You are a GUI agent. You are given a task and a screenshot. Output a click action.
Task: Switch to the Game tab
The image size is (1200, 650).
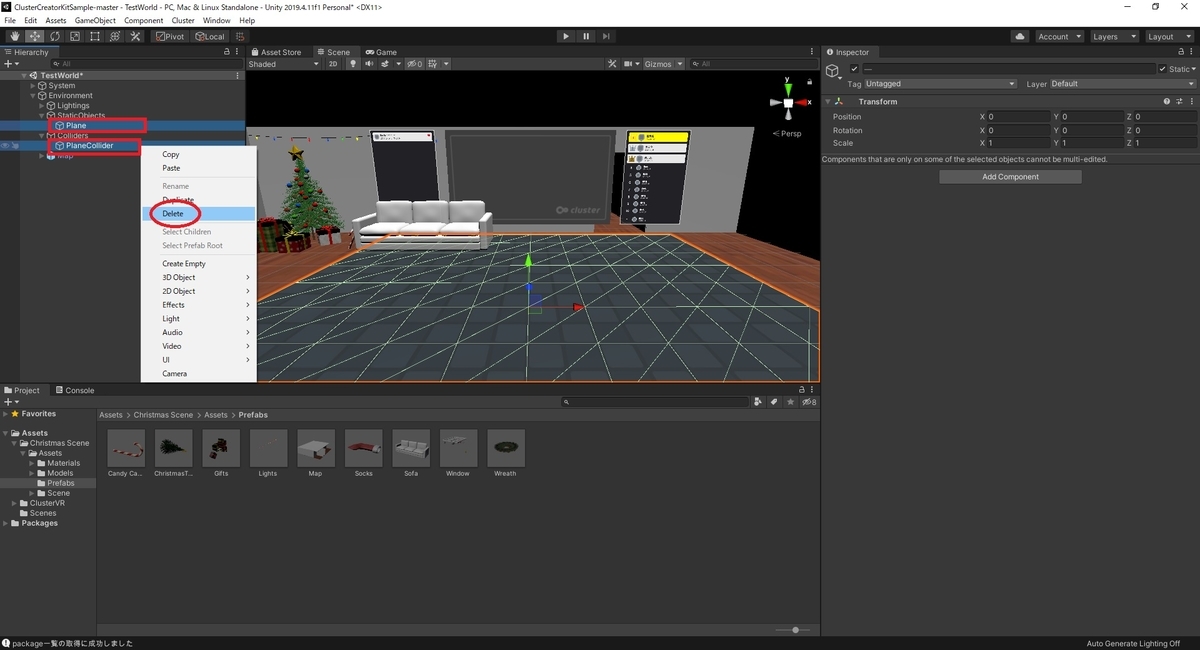pos(381,52)
